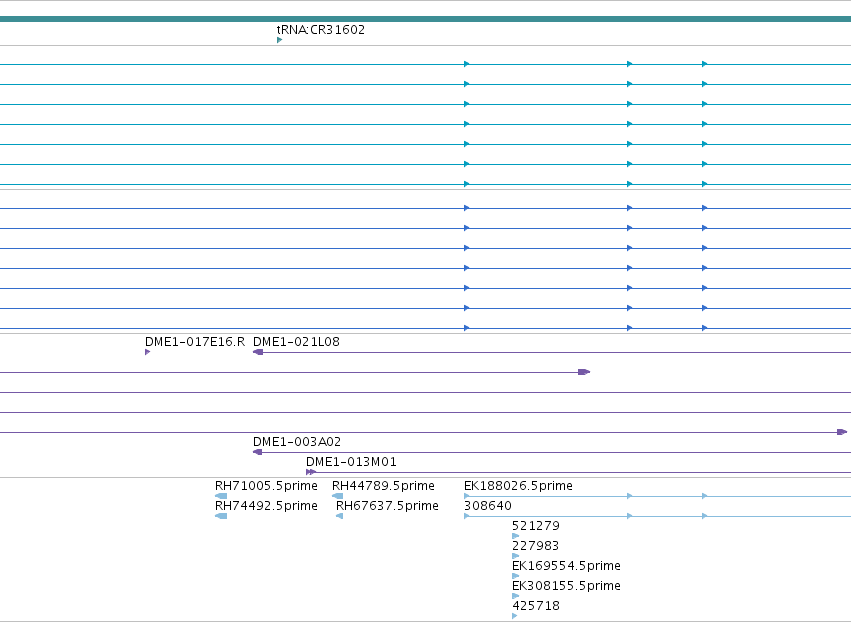Image resolution: width=851 pixels, height=622 pixels.
Task: Click the EK188026.5prime label
Action: tap(518, 485)
